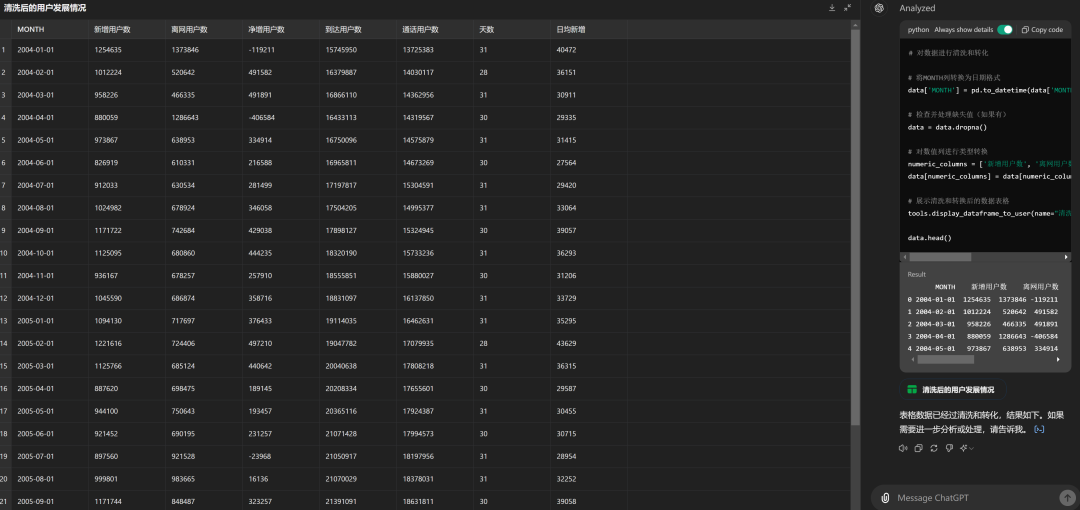Attach a file with paperclip icon
This screenshot has width=1080, height=510.
click(886, 497)
